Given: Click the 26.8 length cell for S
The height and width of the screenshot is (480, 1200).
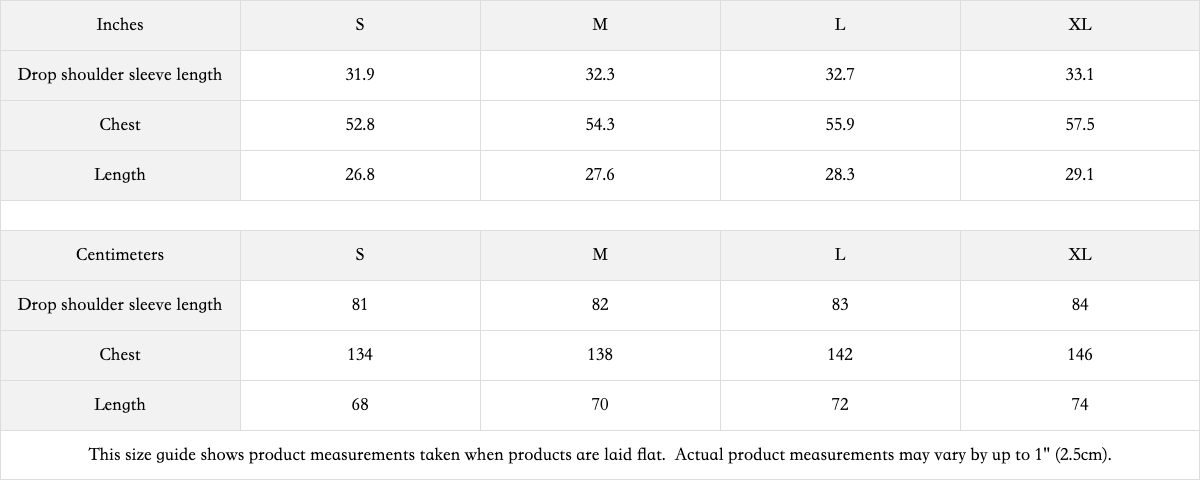Looking at the screenshot, I should 360,175.
